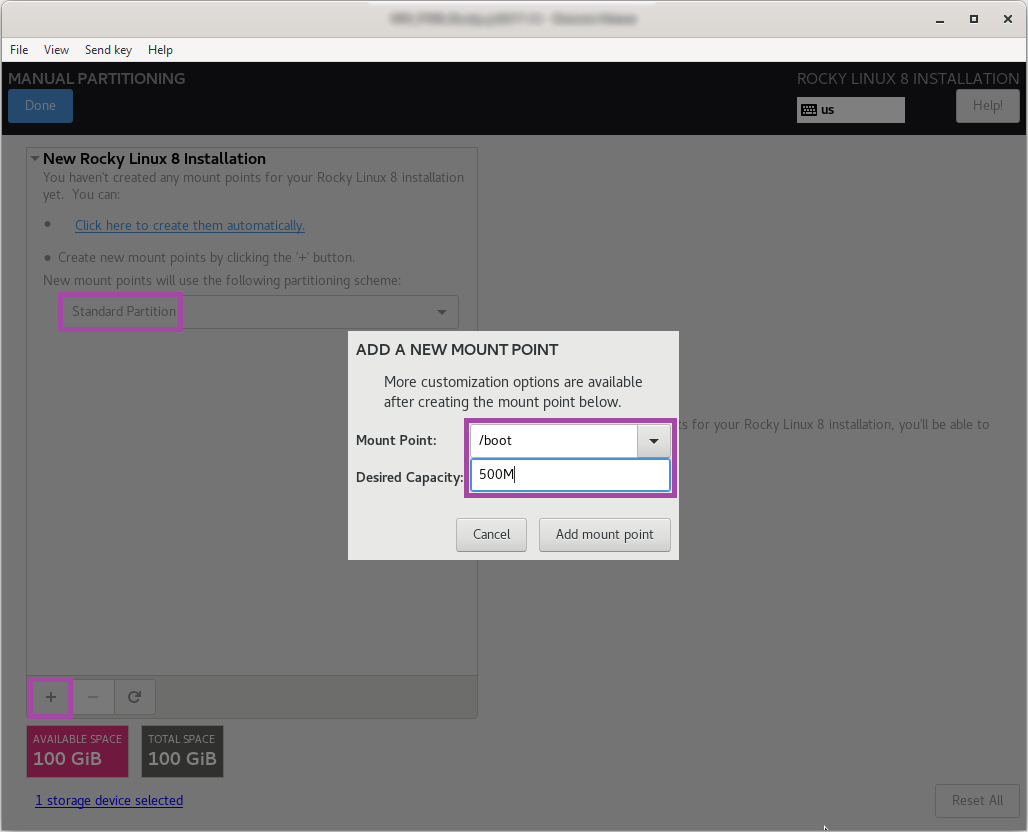Cancel the new mount point dialog
This screenshot has height=832, width=1028.
point(492,534)
